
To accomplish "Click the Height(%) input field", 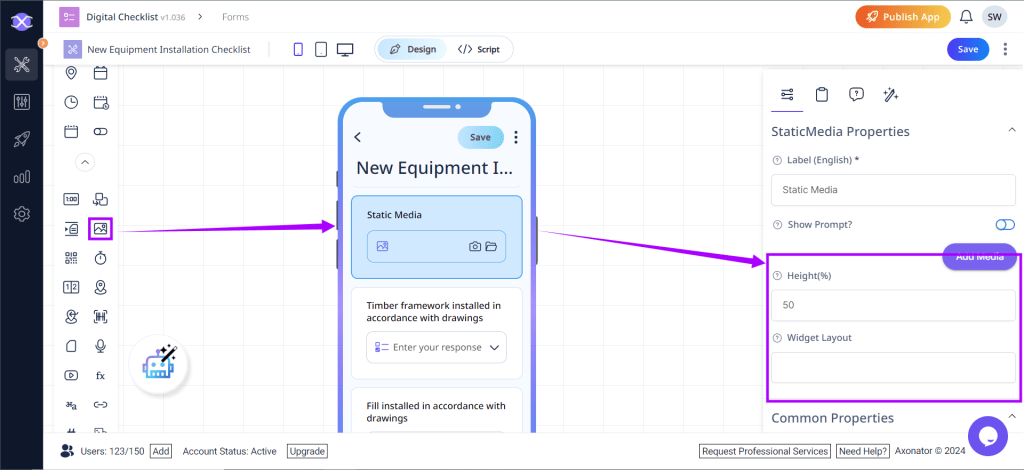I will click(x=893, y=305).
